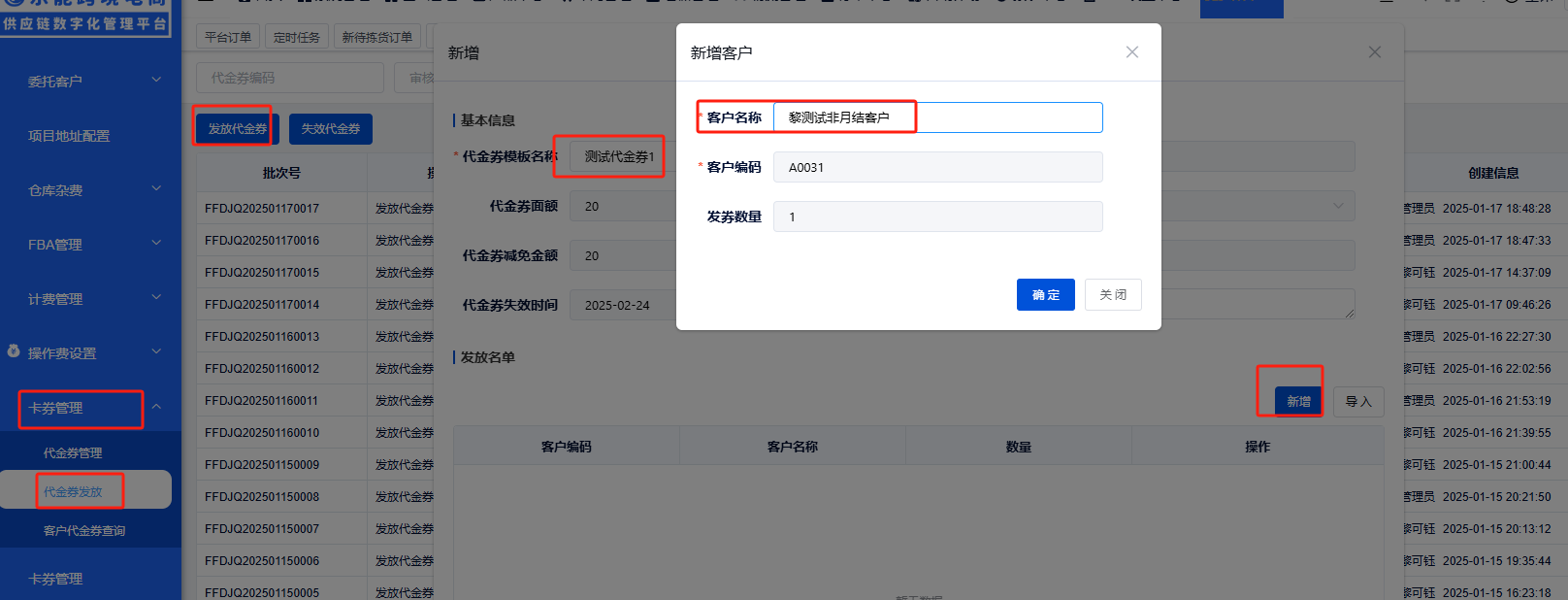Expand the 委托客户 sidebar menu chevron
Viewport: 1568px width, 600px height.
(156, 80)
